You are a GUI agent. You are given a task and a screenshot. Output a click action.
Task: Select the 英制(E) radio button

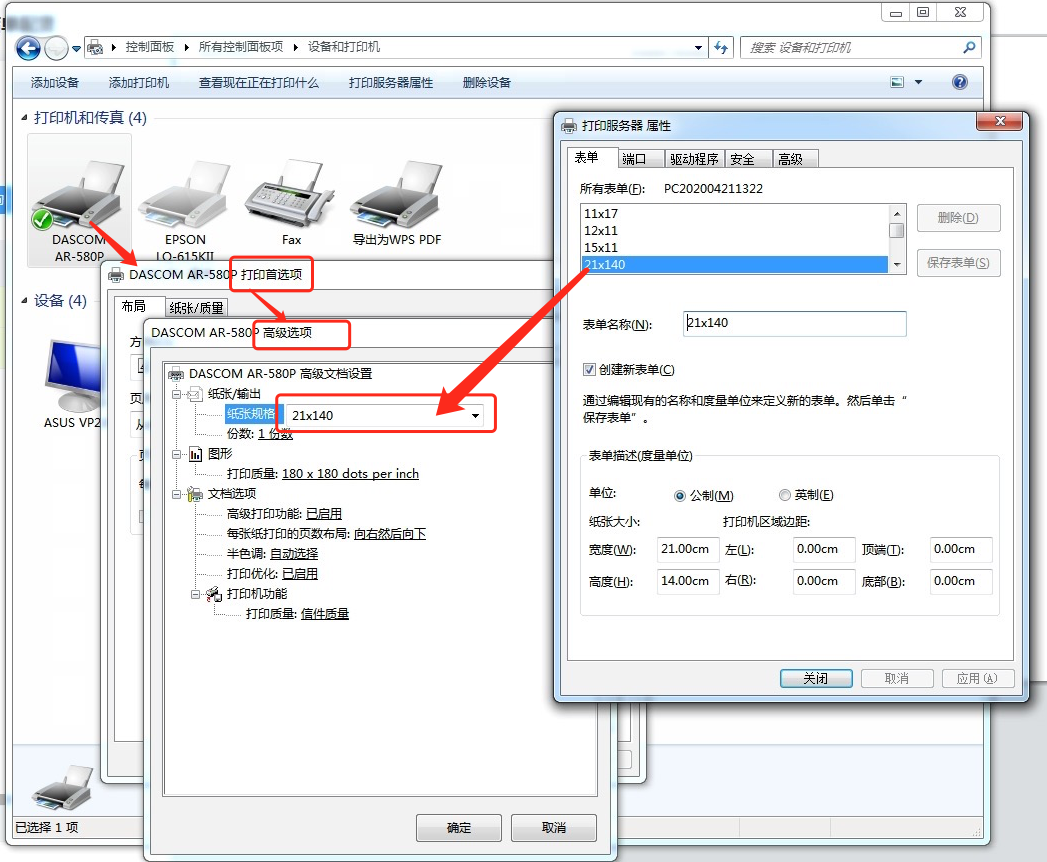(785, 495)
